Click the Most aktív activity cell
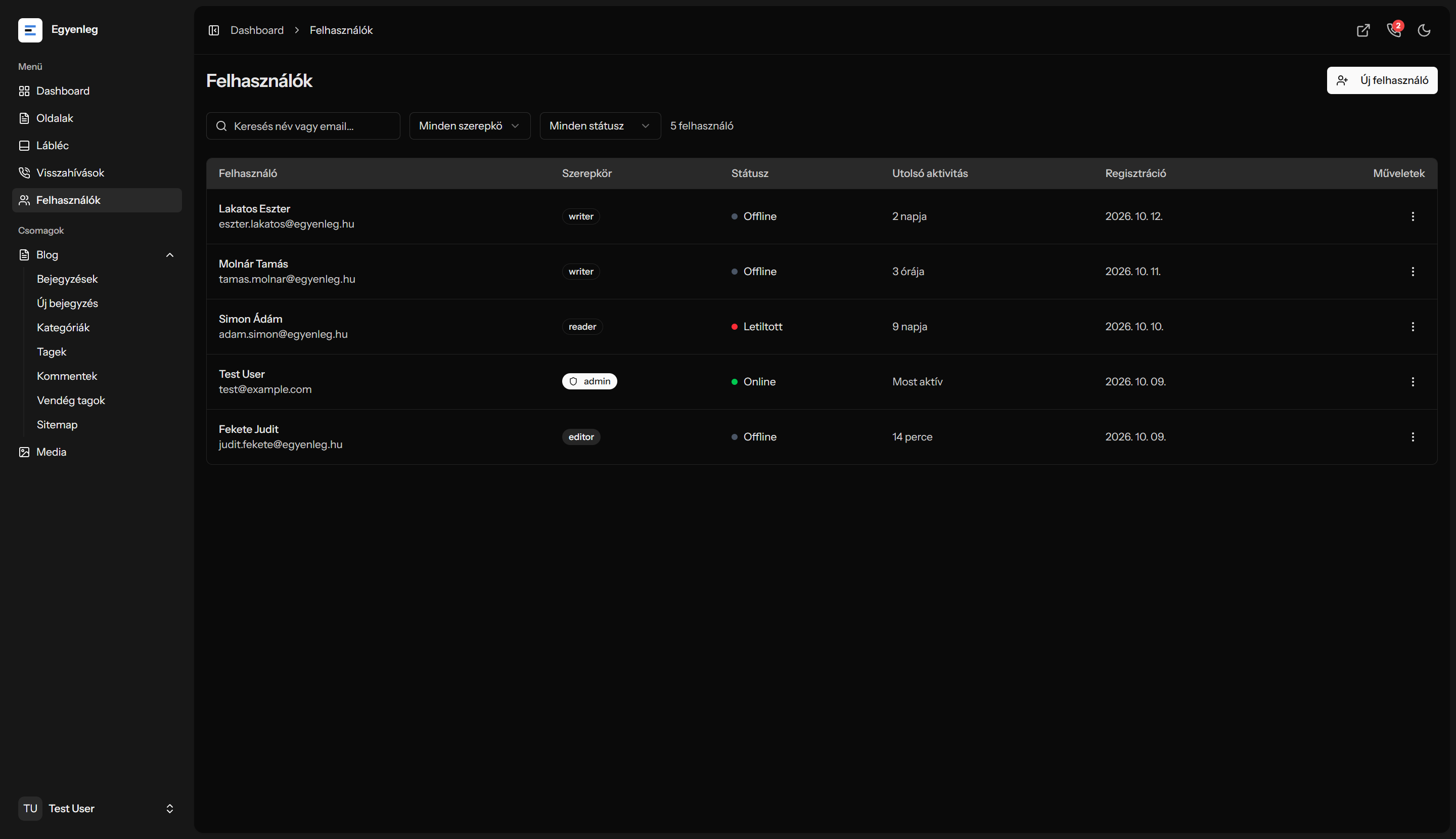 [918, 381]
